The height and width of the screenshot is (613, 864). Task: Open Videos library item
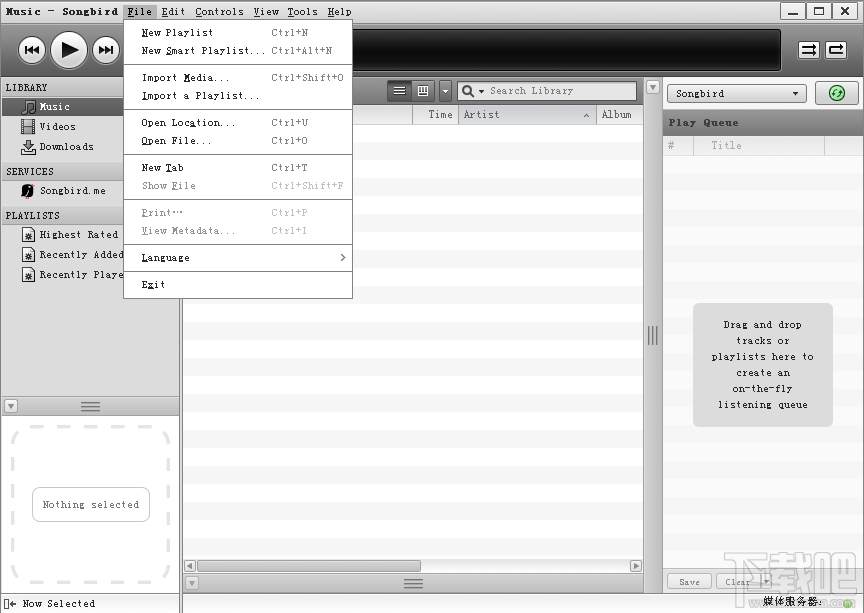[62, 127]
